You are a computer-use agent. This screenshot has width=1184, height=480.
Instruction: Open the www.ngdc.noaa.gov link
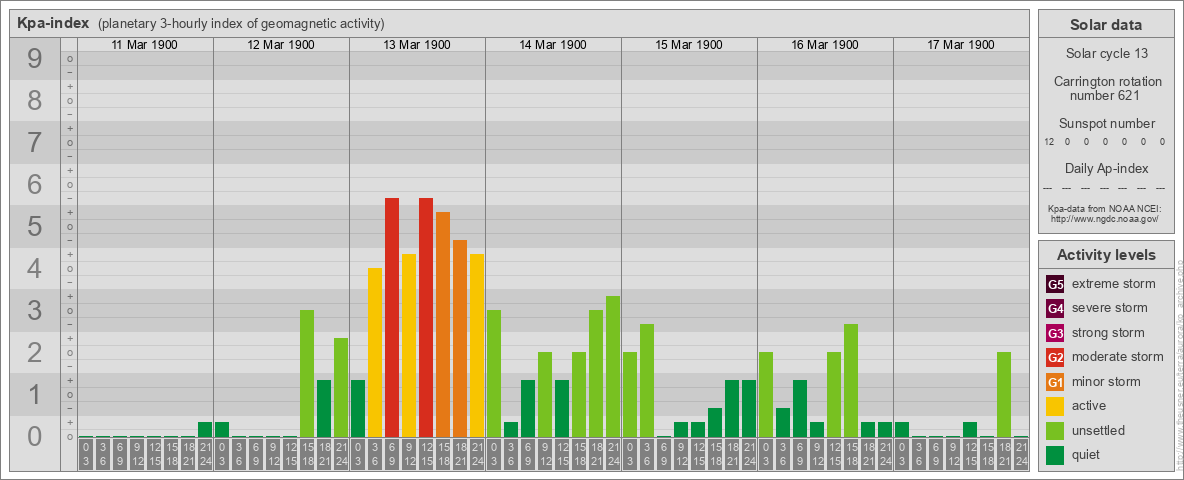(1104, 218)
